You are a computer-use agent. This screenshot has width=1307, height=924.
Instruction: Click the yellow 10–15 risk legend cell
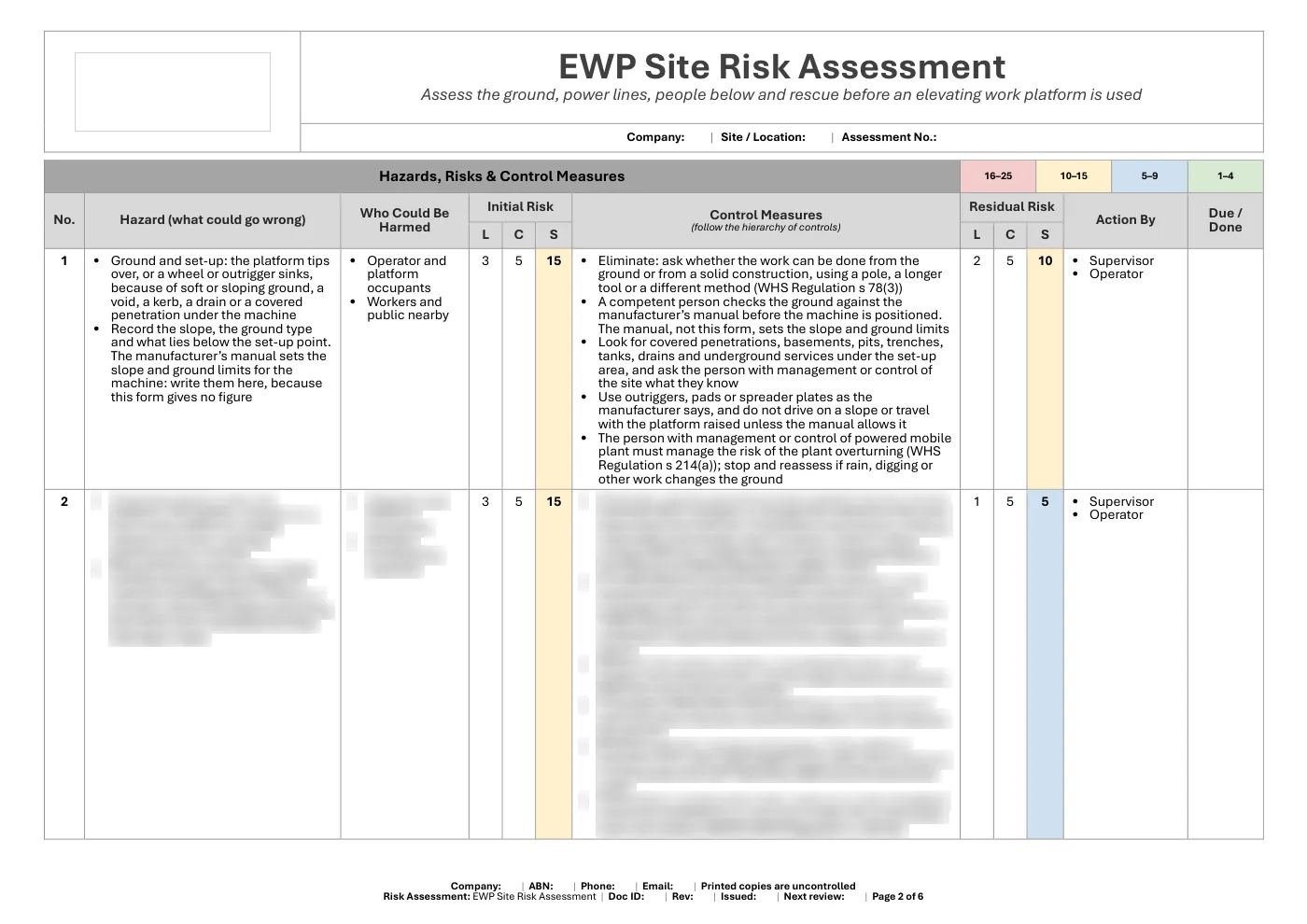[x=1074, y=176]
